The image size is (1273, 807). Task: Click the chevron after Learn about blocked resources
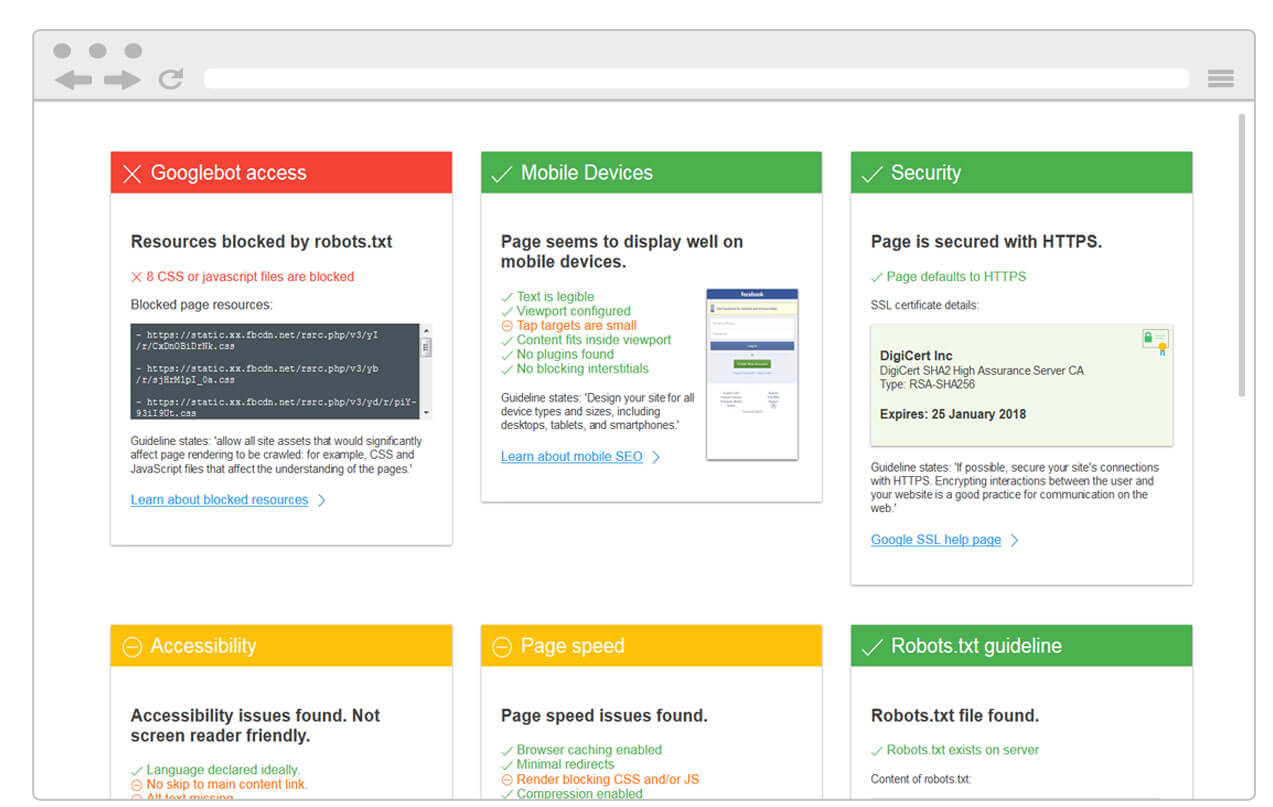tap(321, 500)
